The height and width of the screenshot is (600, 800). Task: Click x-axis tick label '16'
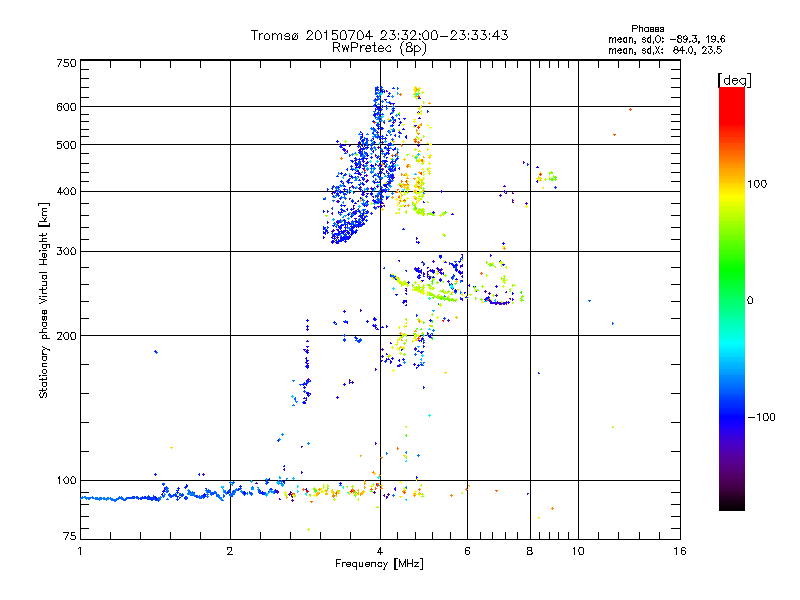pos(680,551)
